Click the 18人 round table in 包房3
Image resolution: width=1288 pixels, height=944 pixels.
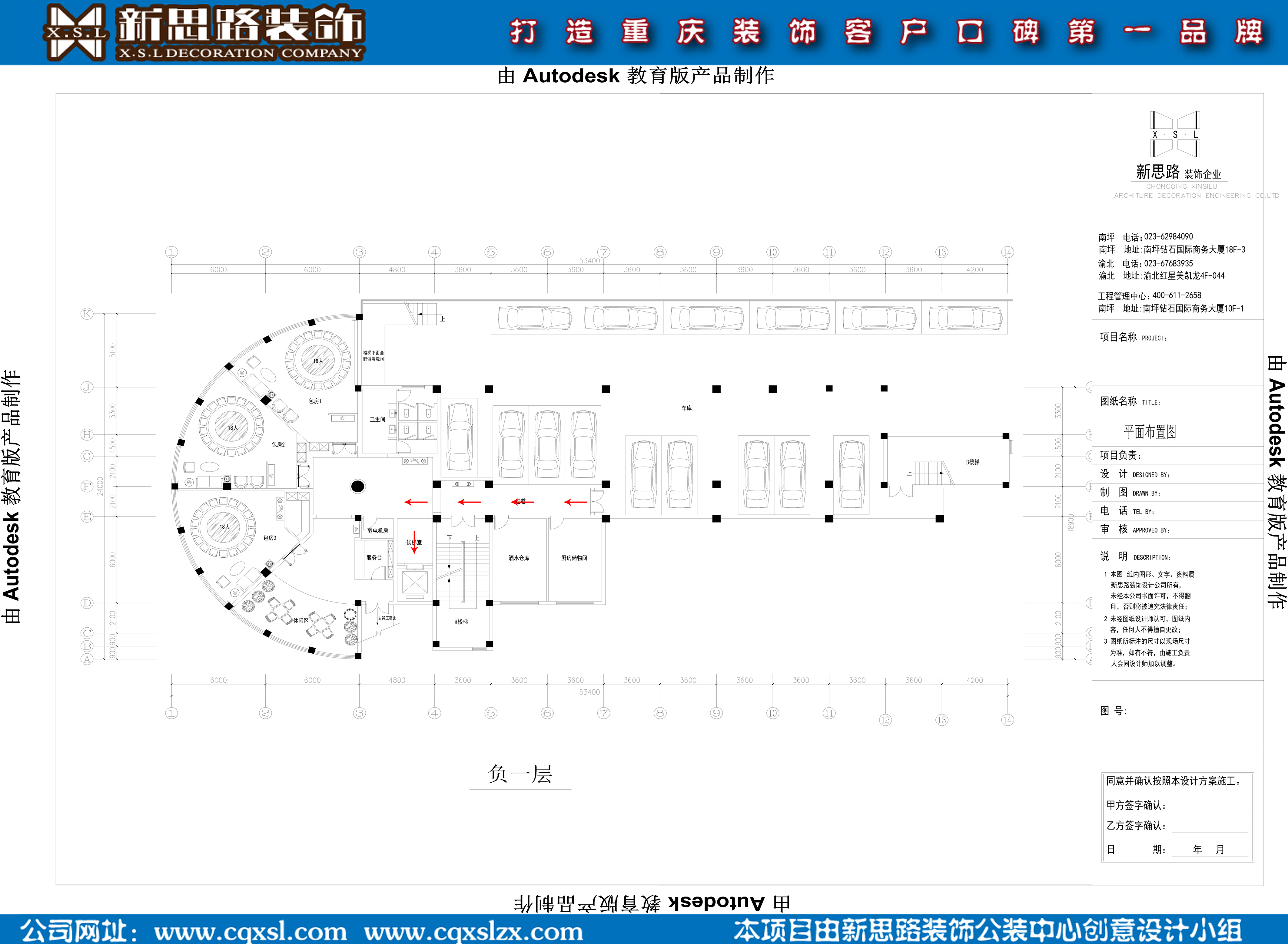(x=224, y=527)
